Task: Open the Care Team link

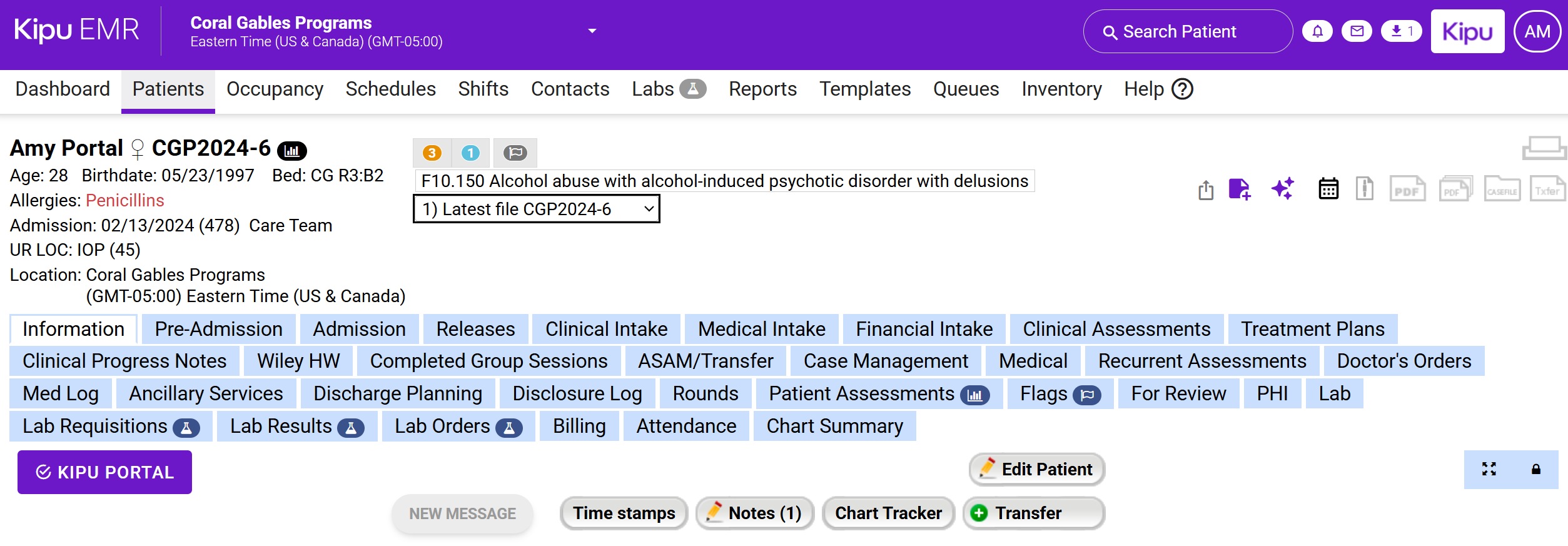Action: click(290, 225)
